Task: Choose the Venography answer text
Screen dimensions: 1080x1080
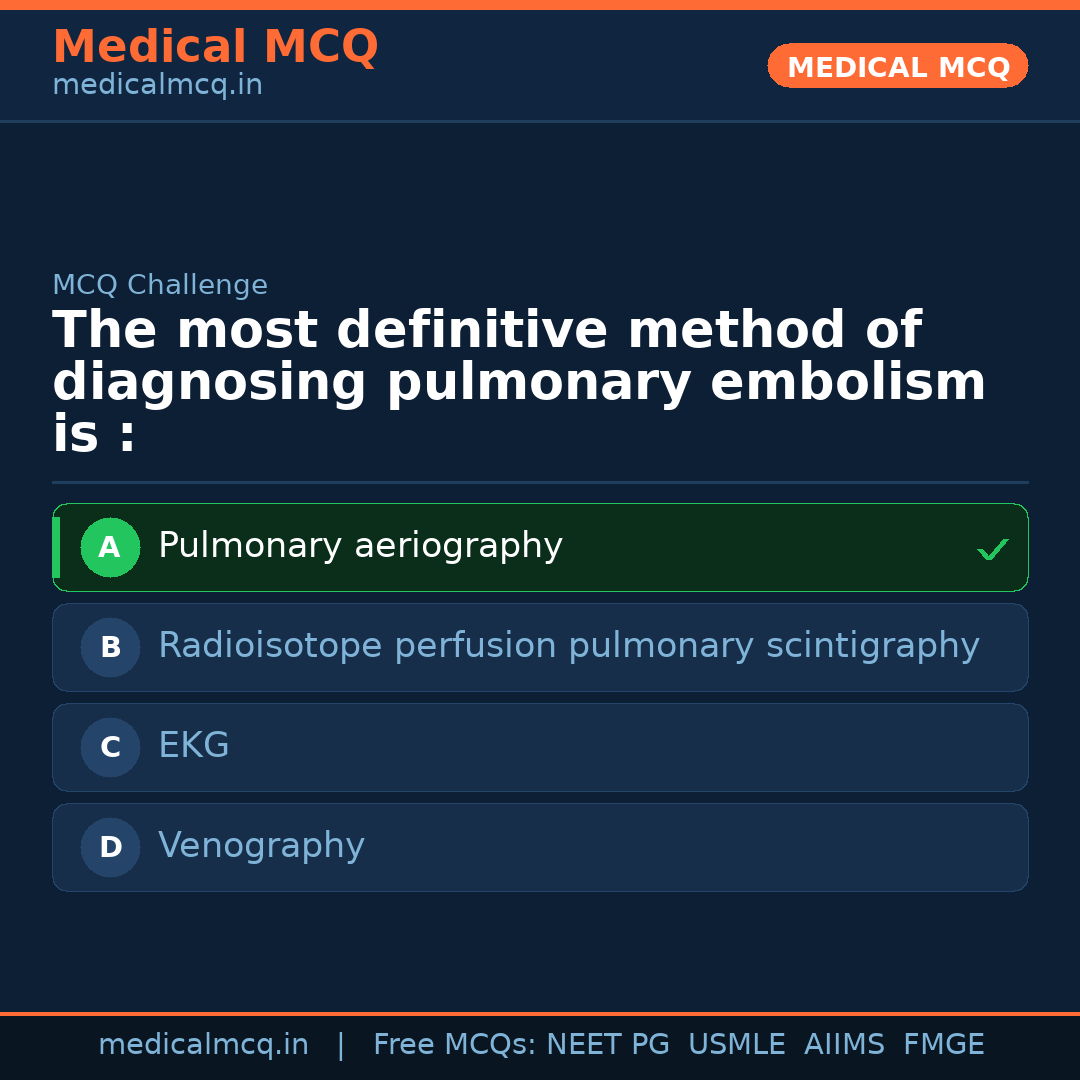Action: pos(261,846)
